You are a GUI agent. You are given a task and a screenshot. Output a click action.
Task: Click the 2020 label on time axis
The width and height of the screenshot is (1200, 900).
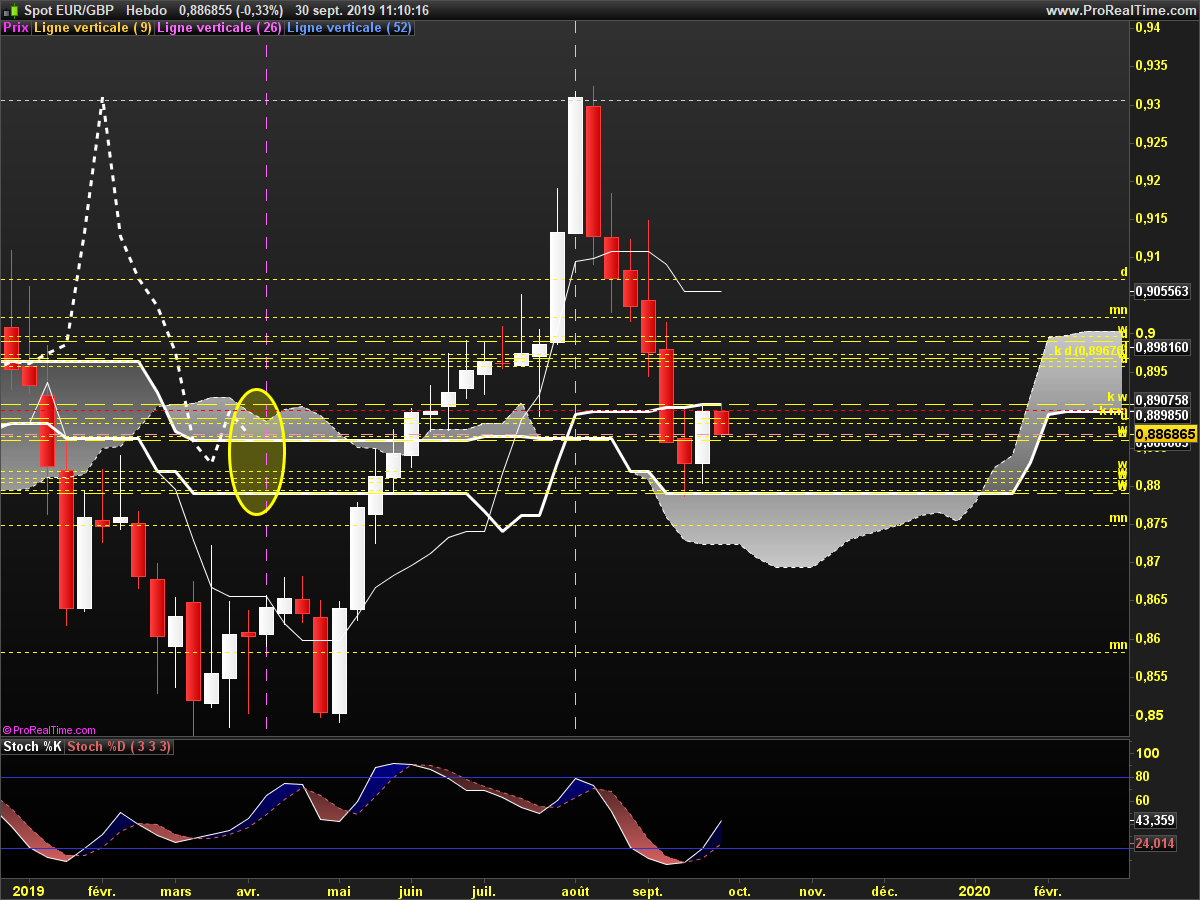(x=974, y=890)
